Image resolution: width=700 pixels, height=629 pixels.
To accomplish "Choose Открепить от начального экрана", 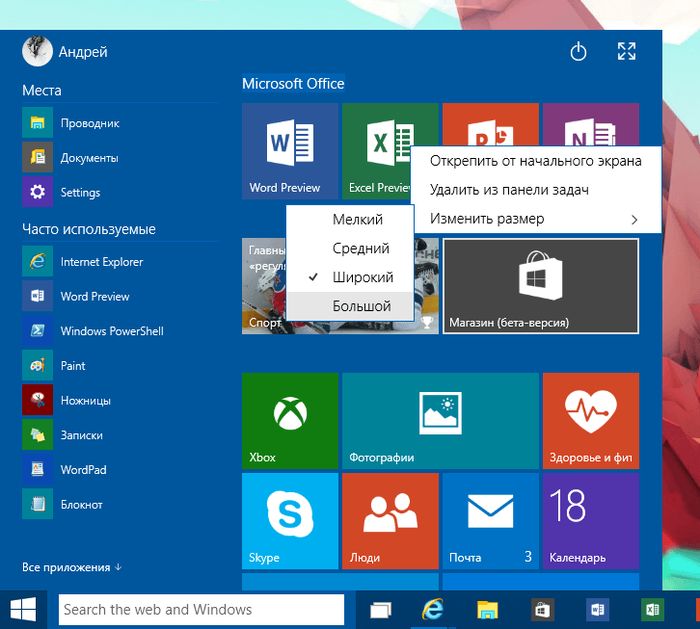I will 536,161.
